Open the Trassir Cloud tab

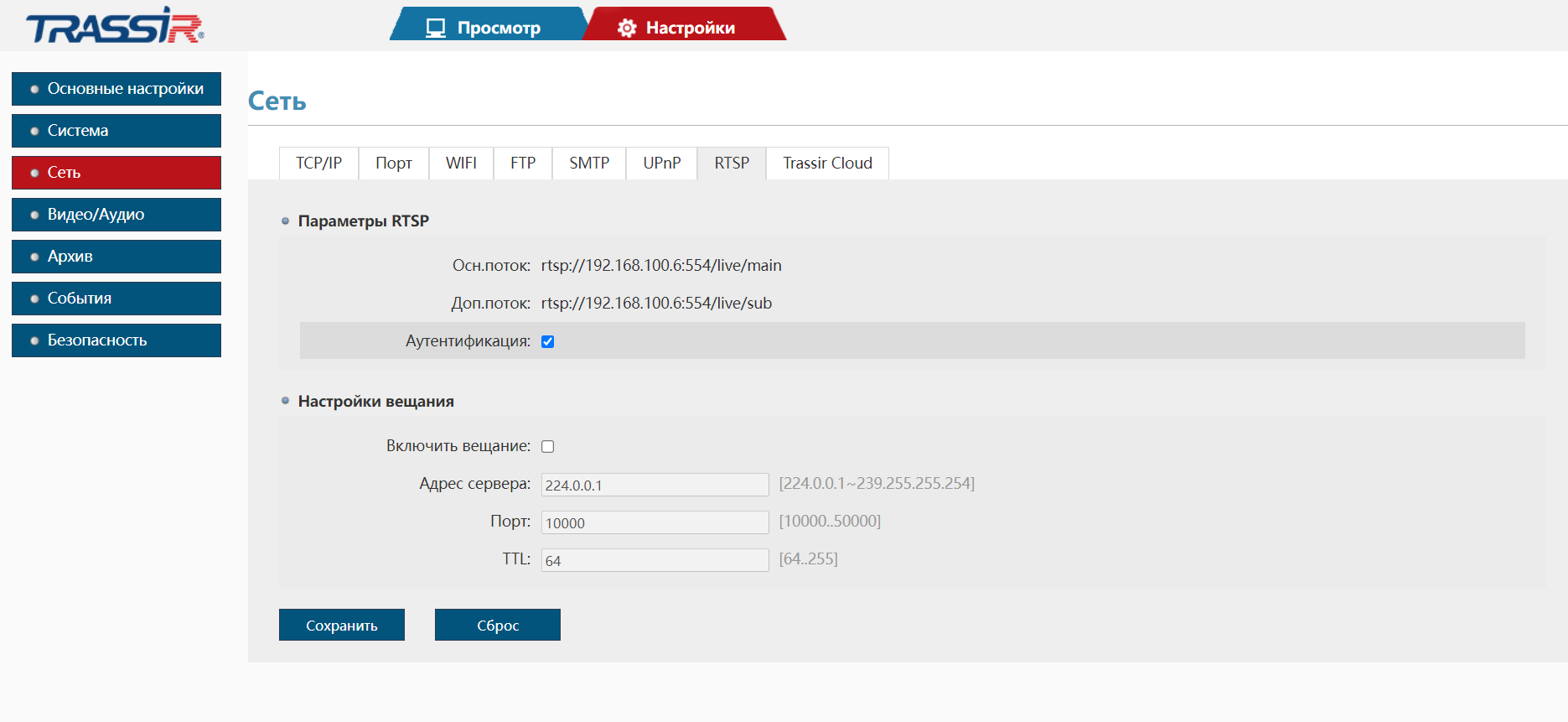pos(827,164)
